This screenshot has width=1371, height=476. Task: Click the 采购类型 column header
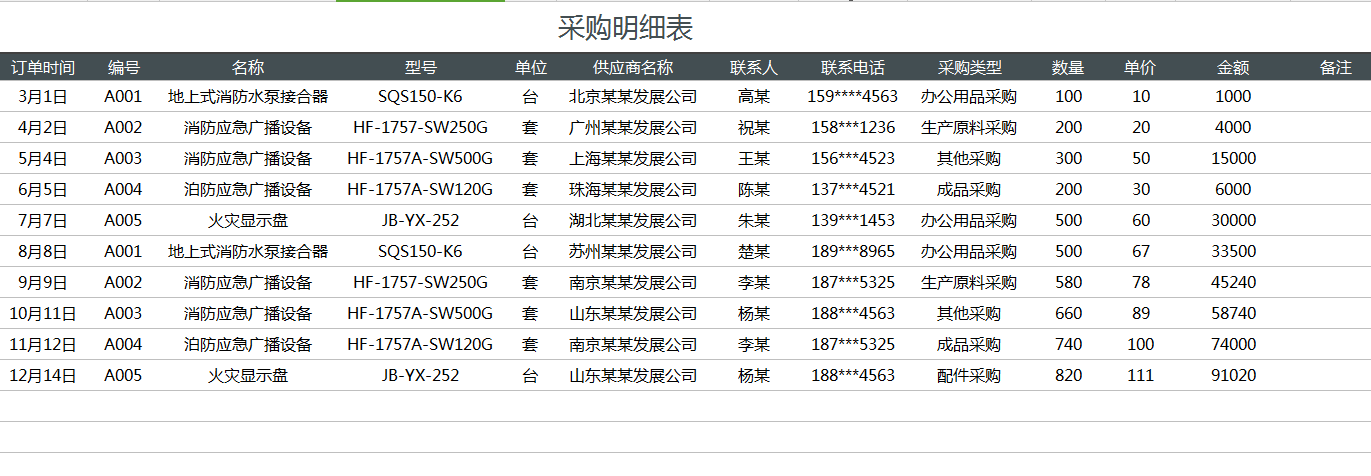[x=969, y=68]
